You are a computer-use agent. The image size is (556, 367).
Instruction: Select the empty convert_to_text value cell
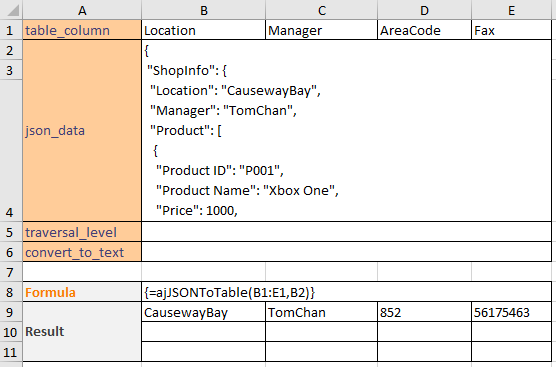click(346, 252)
